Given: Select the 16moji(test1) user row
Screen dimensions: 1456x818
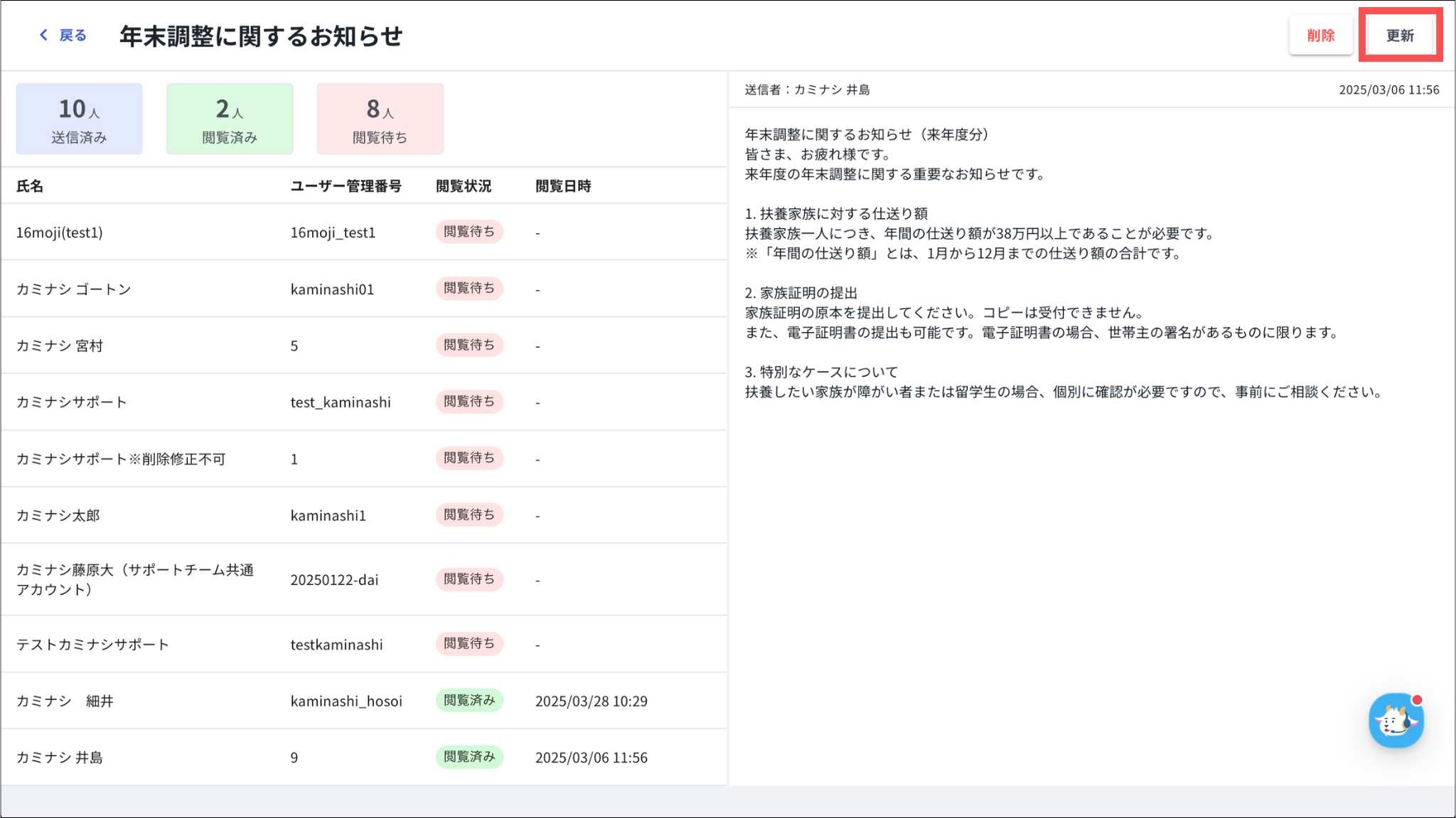Looking at the screenshot, I should tap(60, 232).
